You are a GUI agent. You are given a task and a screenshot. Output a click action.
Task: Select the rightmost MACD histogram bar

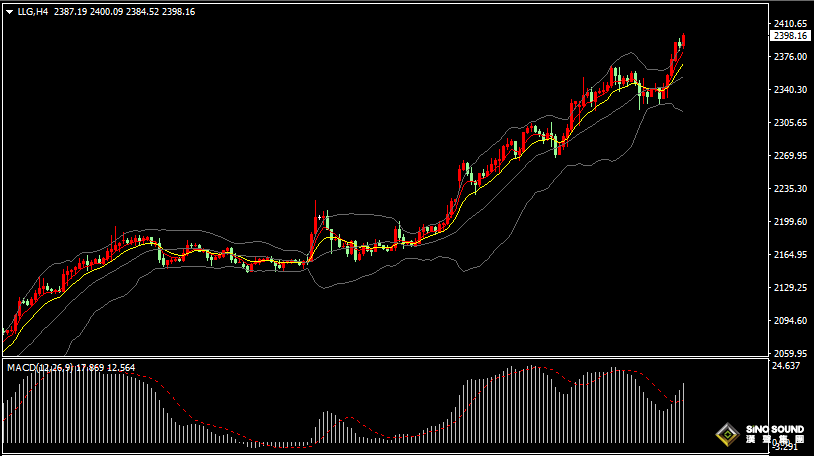[684, 412]
